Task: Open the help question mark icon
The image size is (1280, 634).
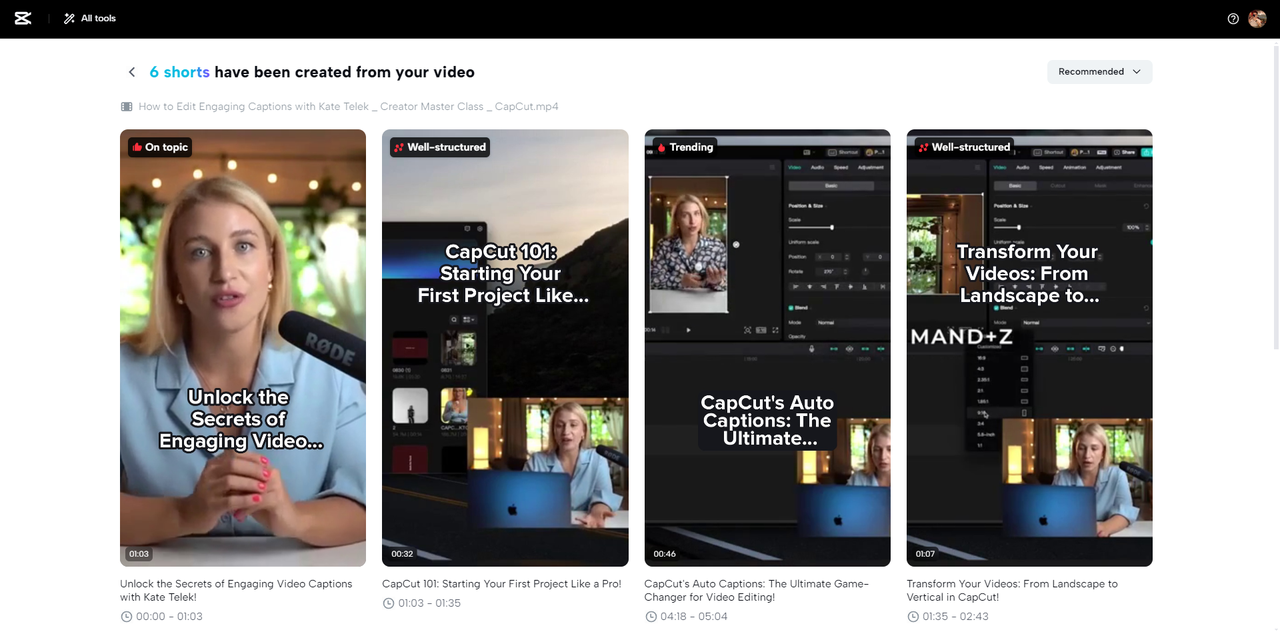Action: (1233, 18)
